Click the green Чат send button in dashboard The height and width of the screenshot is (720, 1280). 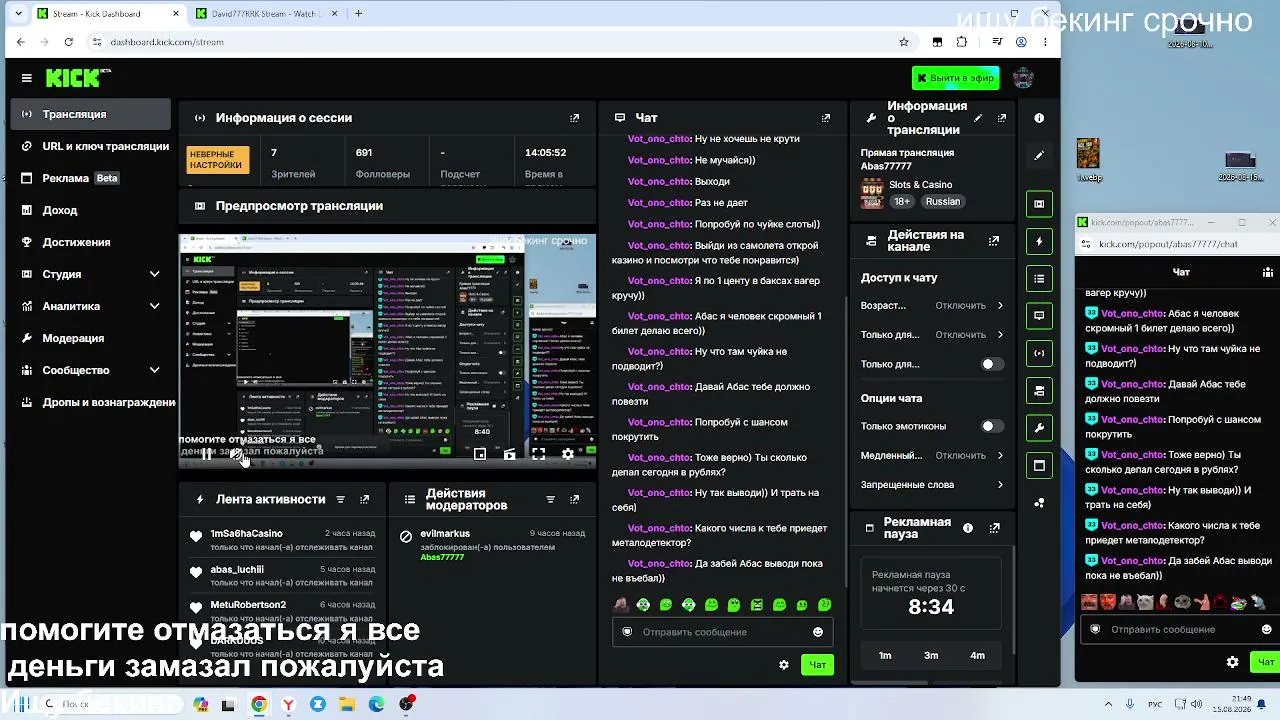(x=817, y=664)
